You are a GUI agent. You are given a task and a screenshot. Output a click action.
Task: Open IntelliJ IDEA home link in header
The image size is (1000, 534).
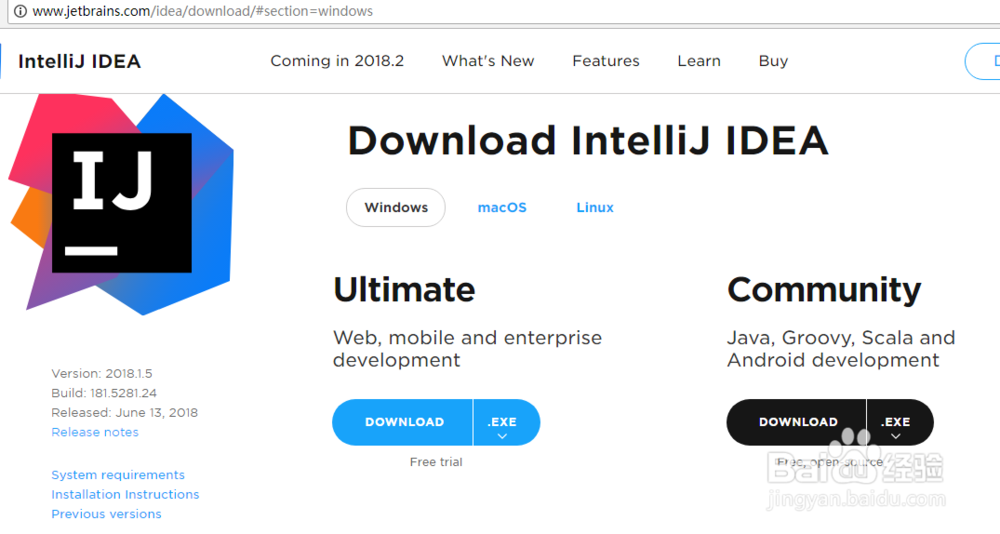tap(79, 61)
